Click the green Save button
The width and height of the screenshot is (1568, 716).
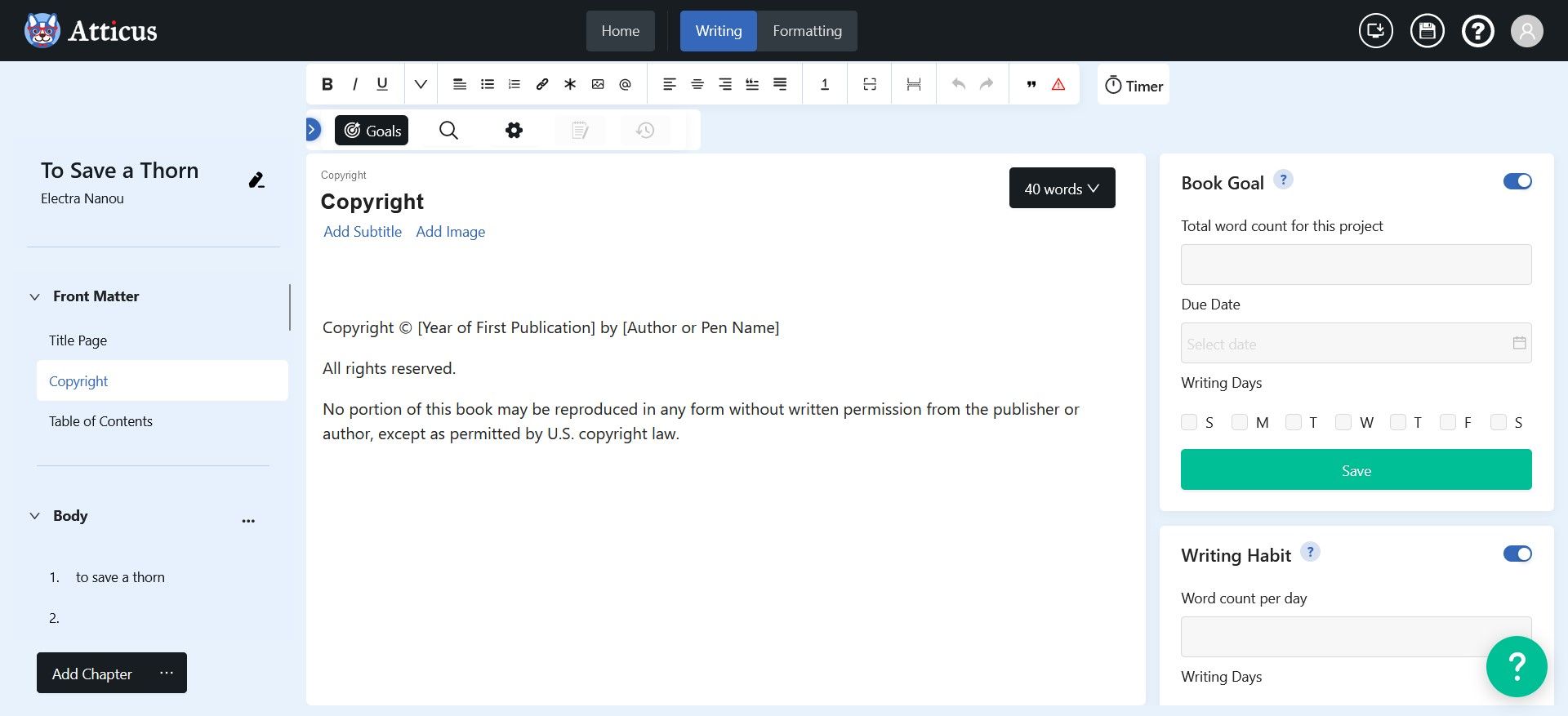(x=1356, y=470)
